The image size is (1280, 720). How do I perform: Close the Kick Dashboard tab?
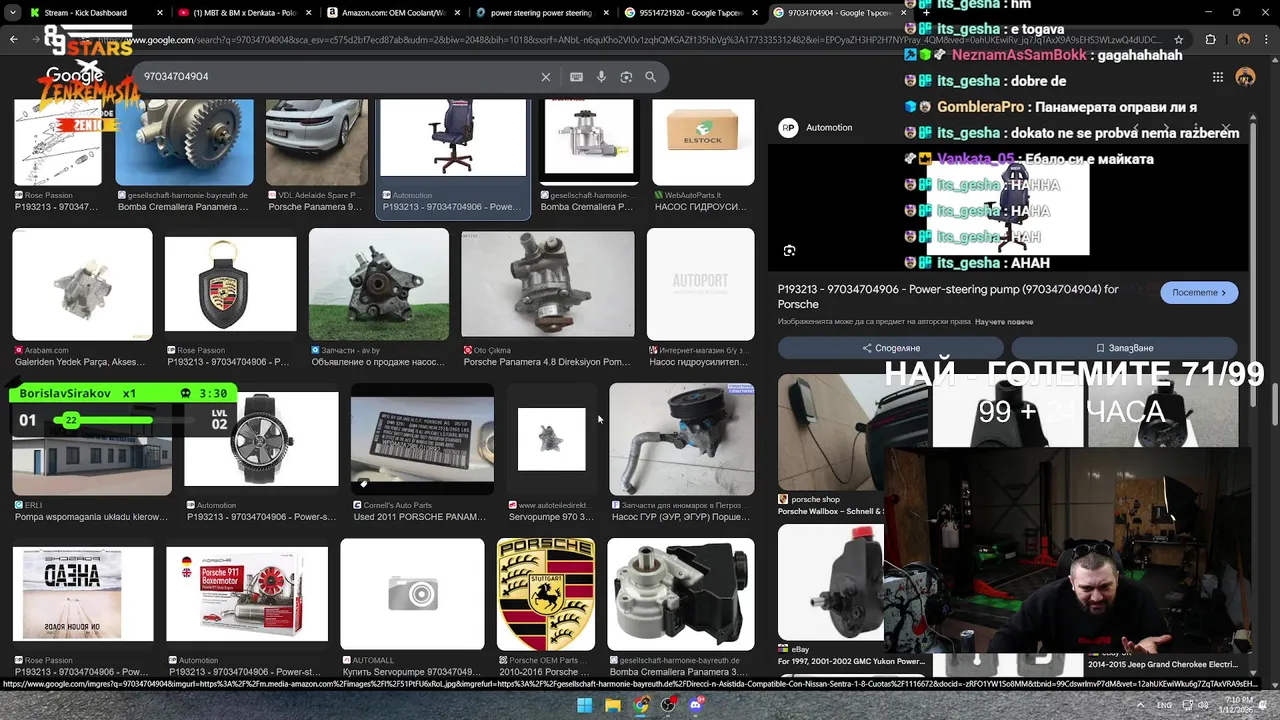coord(160,13)
